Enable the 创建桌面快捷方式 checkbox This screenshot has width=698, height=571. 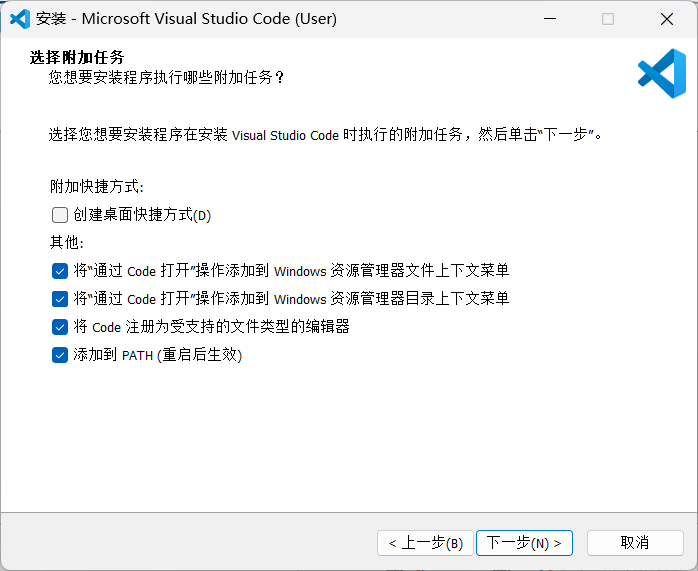coord(60,215)
